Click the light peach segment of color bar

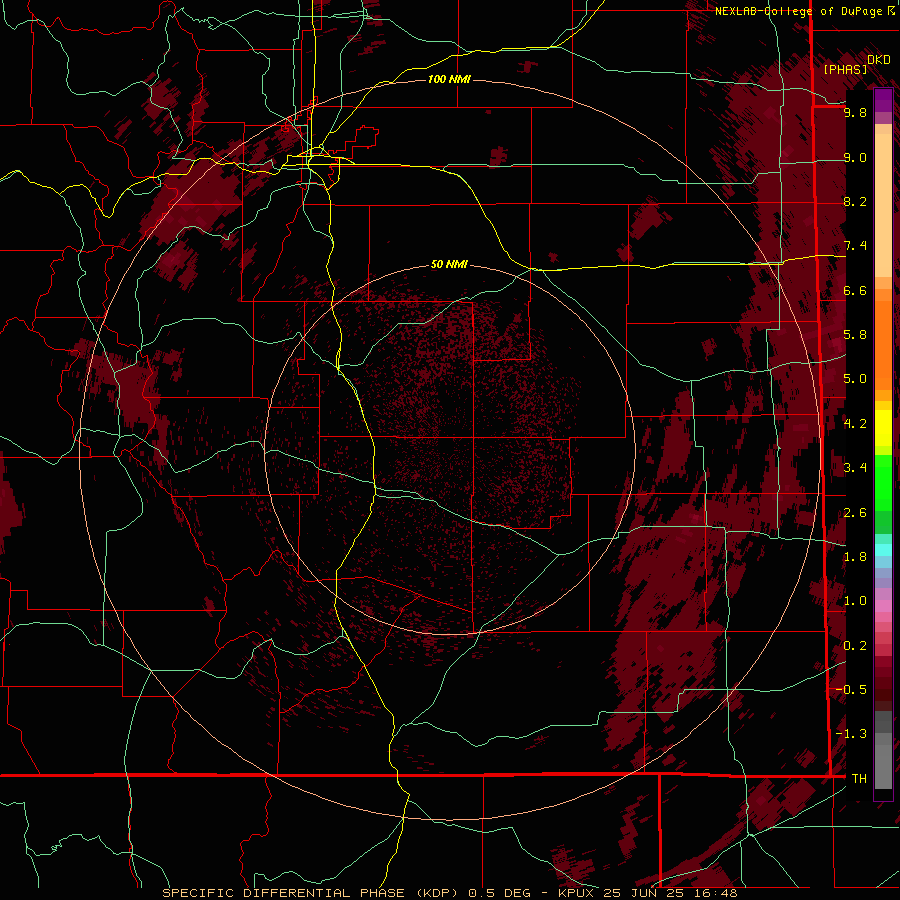click(883, 205)
